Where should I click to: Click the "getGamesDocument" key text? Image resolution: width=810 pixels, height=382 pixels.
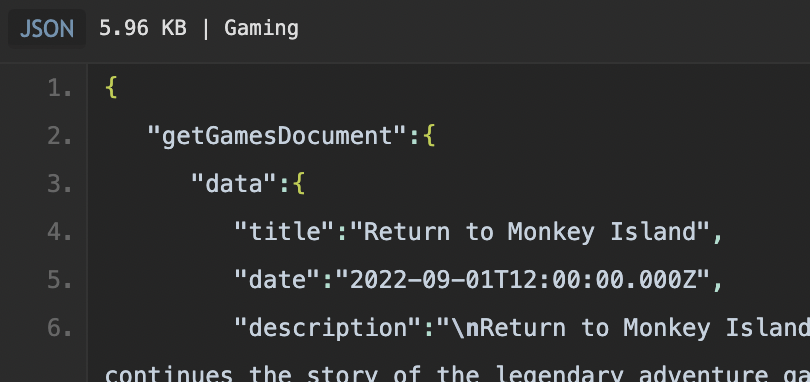click(x=278, y=136)
